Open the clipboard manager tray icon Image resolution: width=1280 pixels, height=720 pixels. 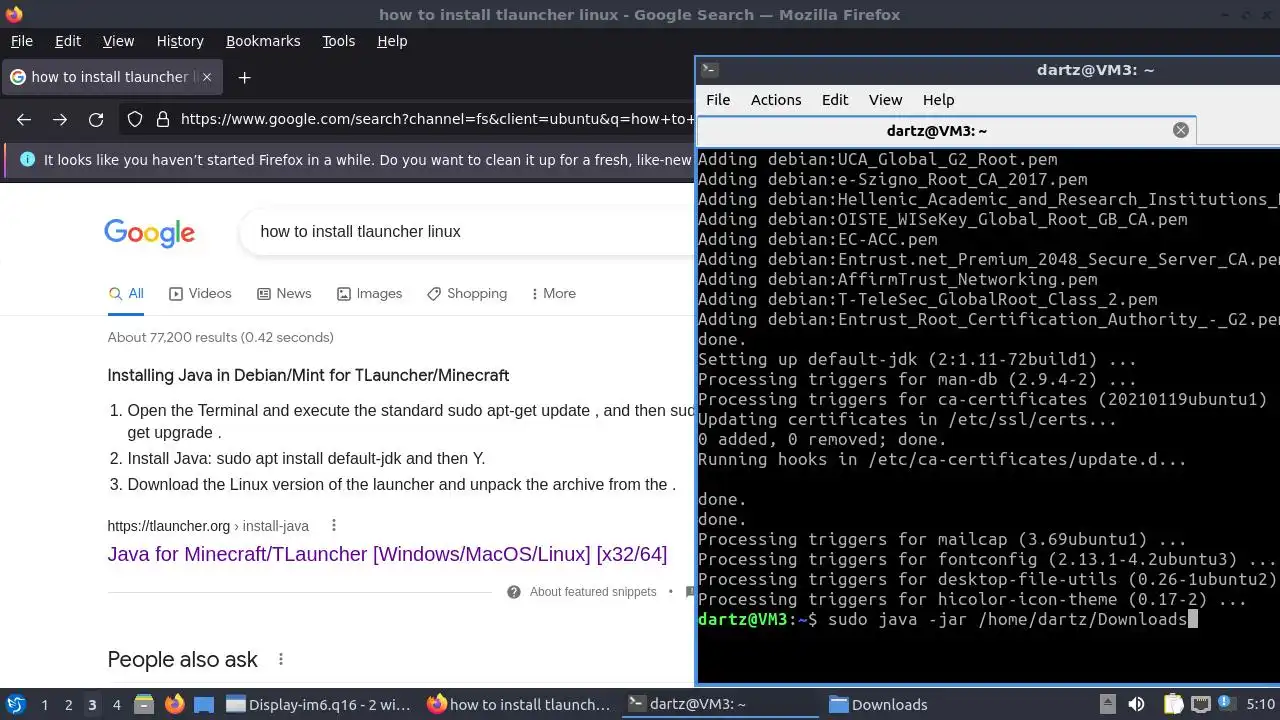(x=1173, y=704)
